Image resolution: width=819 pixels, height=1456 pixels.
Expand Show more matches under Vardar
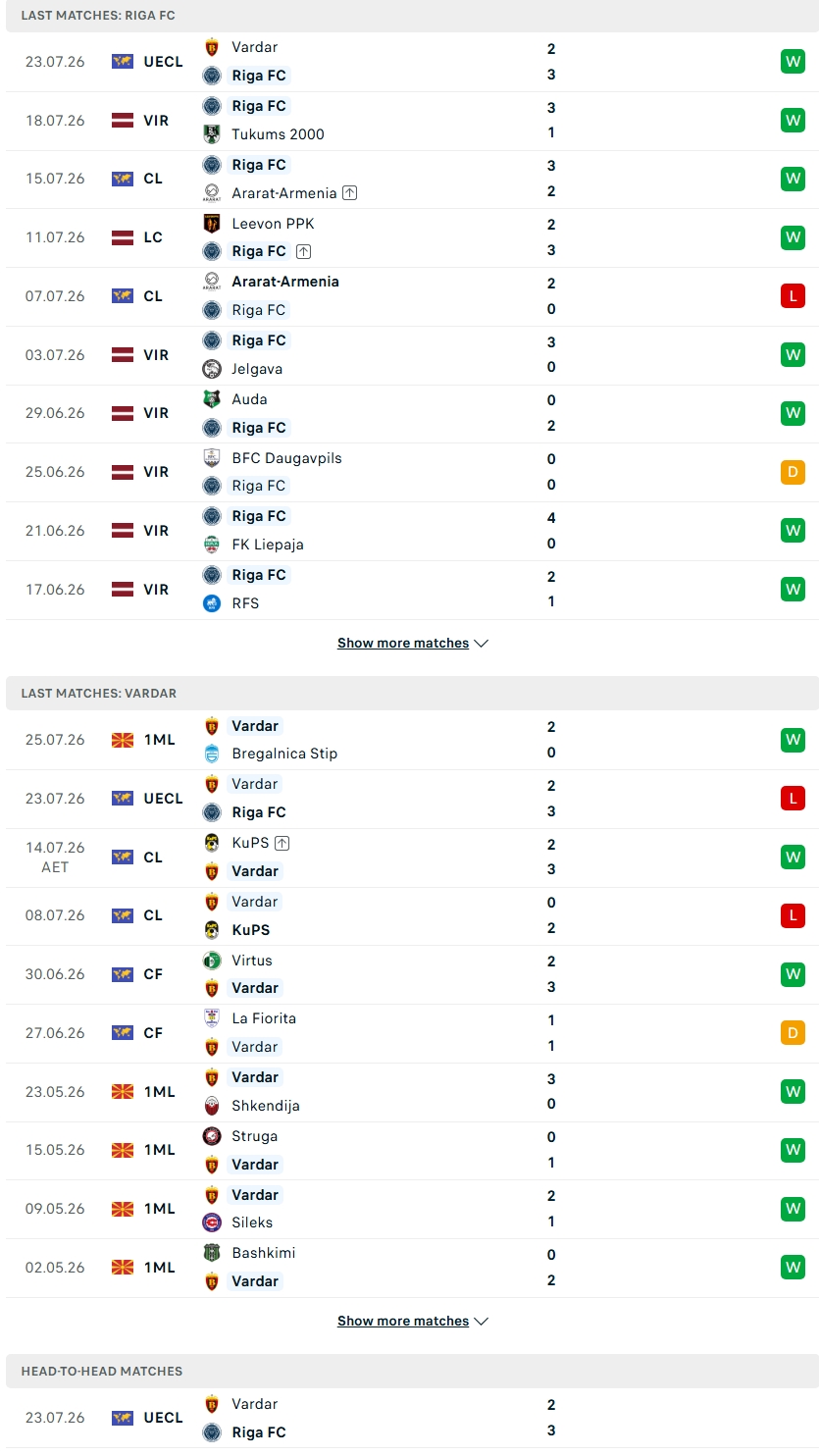pyautogui.click(x=413, y=1322)
